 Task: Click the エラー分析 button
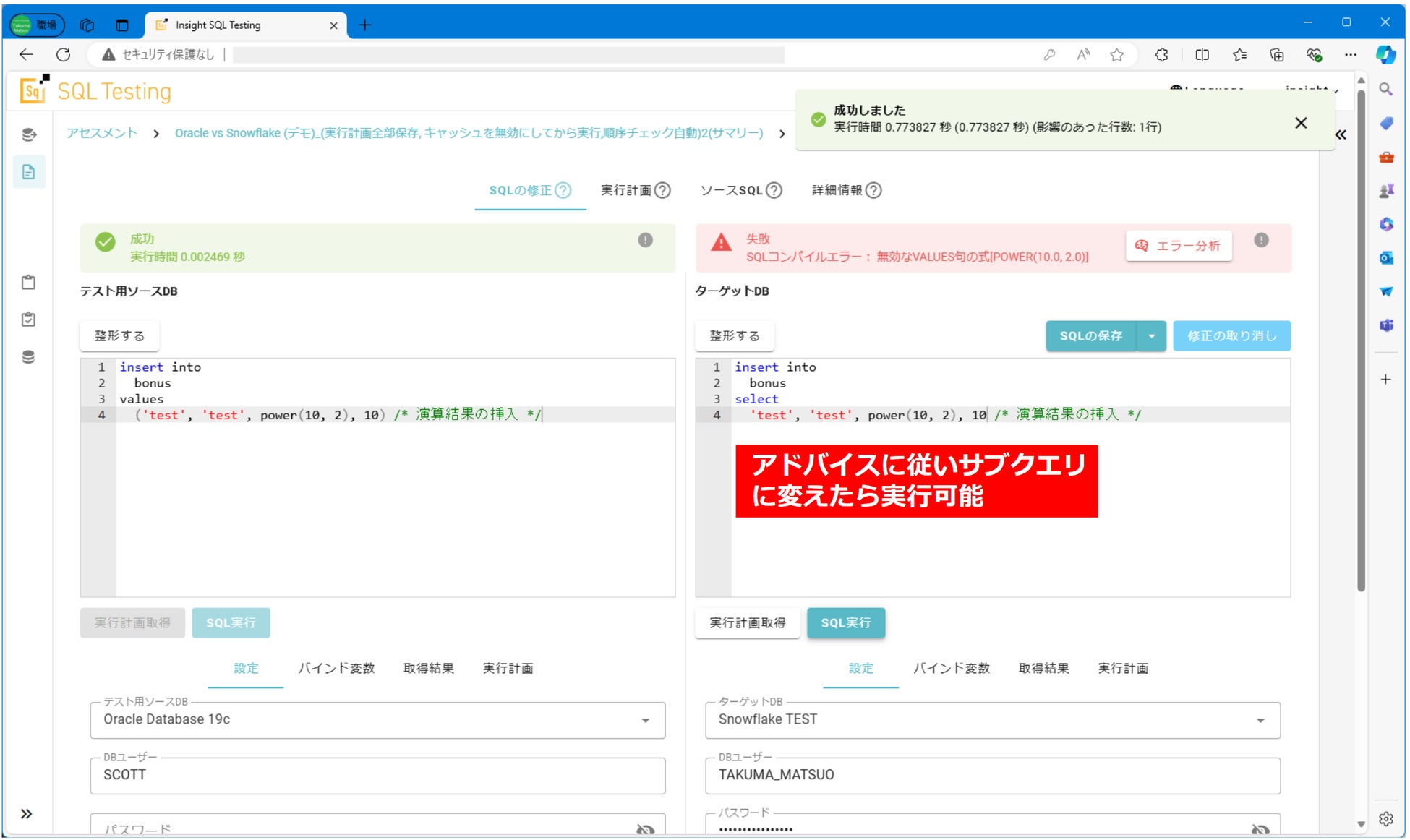(1179, 246)
